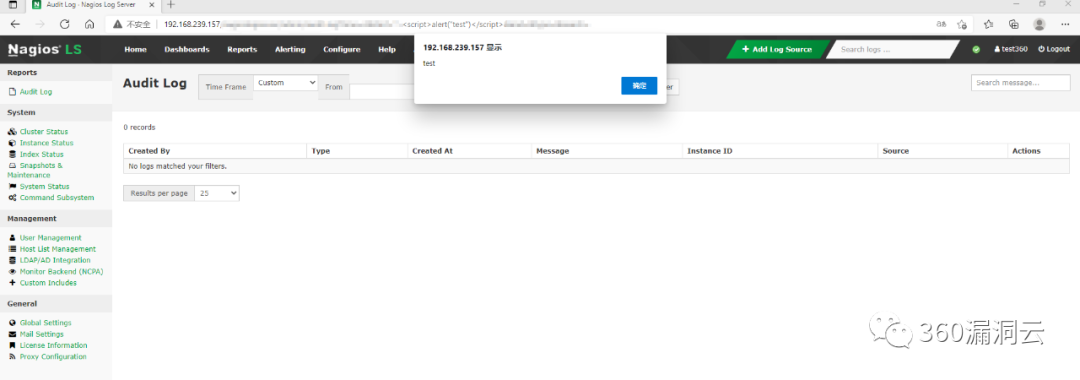Open the Instance Status link
The image size is (1080, 380).
click(x=47, y=143)
